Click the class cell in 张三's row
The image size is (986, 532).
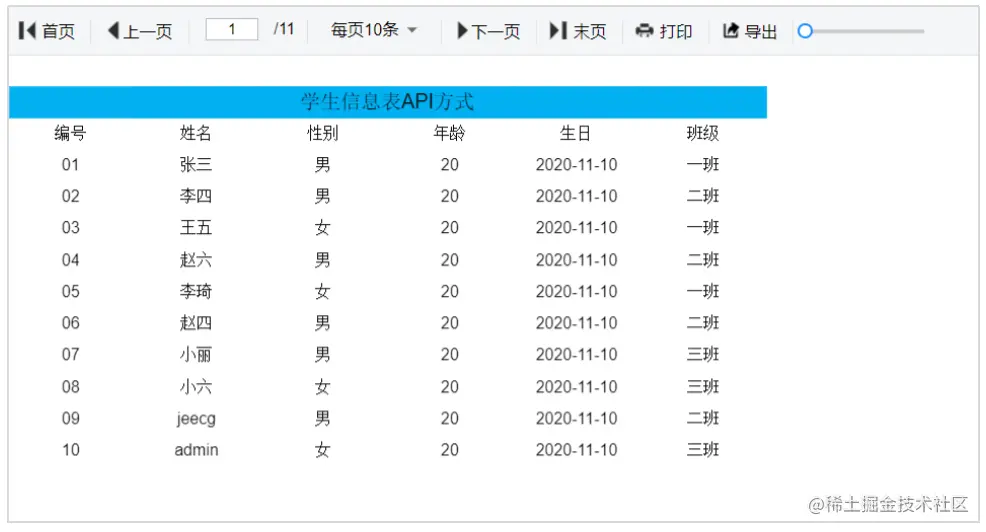click(702, 164)
